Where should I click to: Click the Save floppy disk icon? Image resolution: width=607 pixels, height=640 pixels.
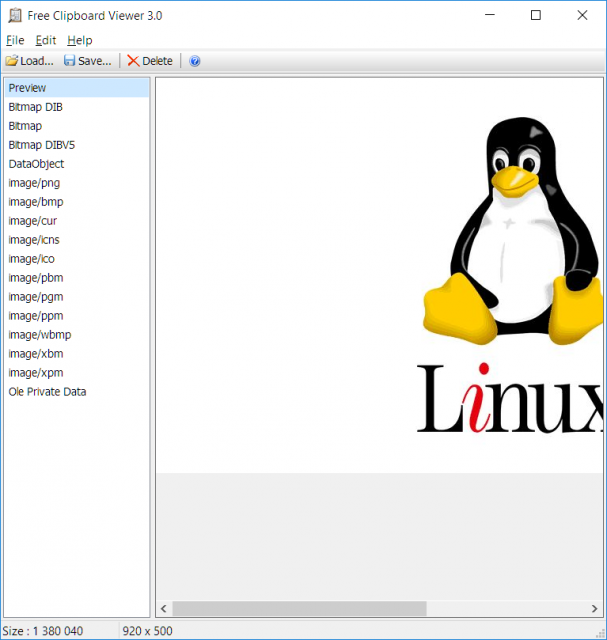point(69,61)
